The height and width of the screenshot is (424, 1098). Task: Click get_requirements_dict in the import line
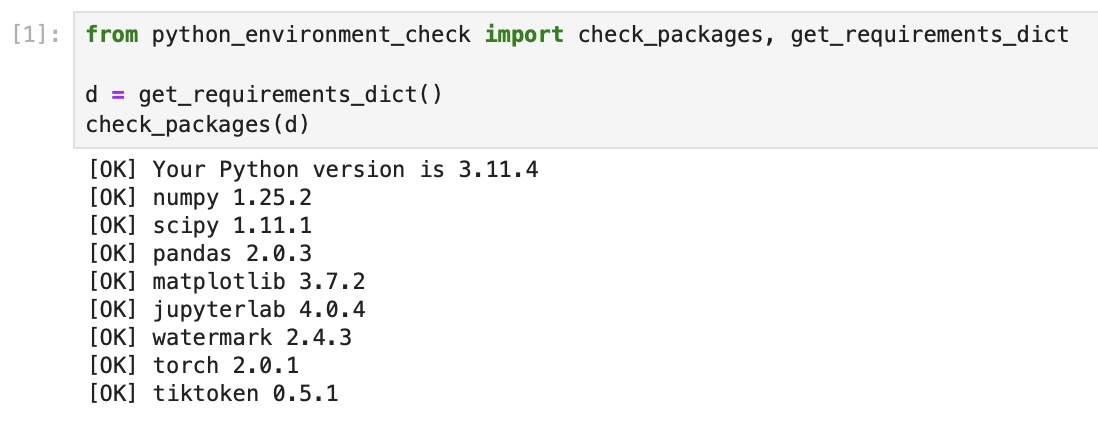coord(929,36)
